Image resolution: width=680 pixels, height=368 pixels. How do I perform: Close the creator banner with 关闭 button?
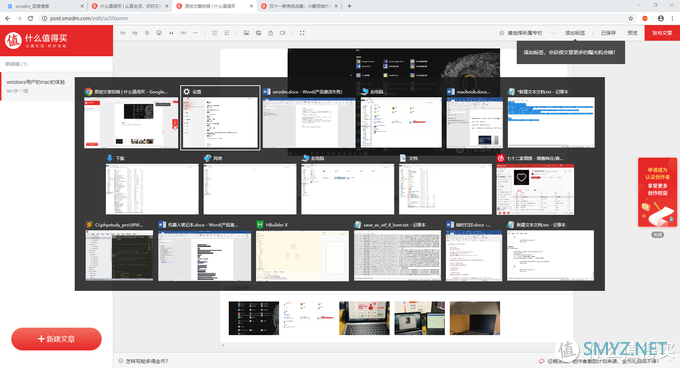657,234
